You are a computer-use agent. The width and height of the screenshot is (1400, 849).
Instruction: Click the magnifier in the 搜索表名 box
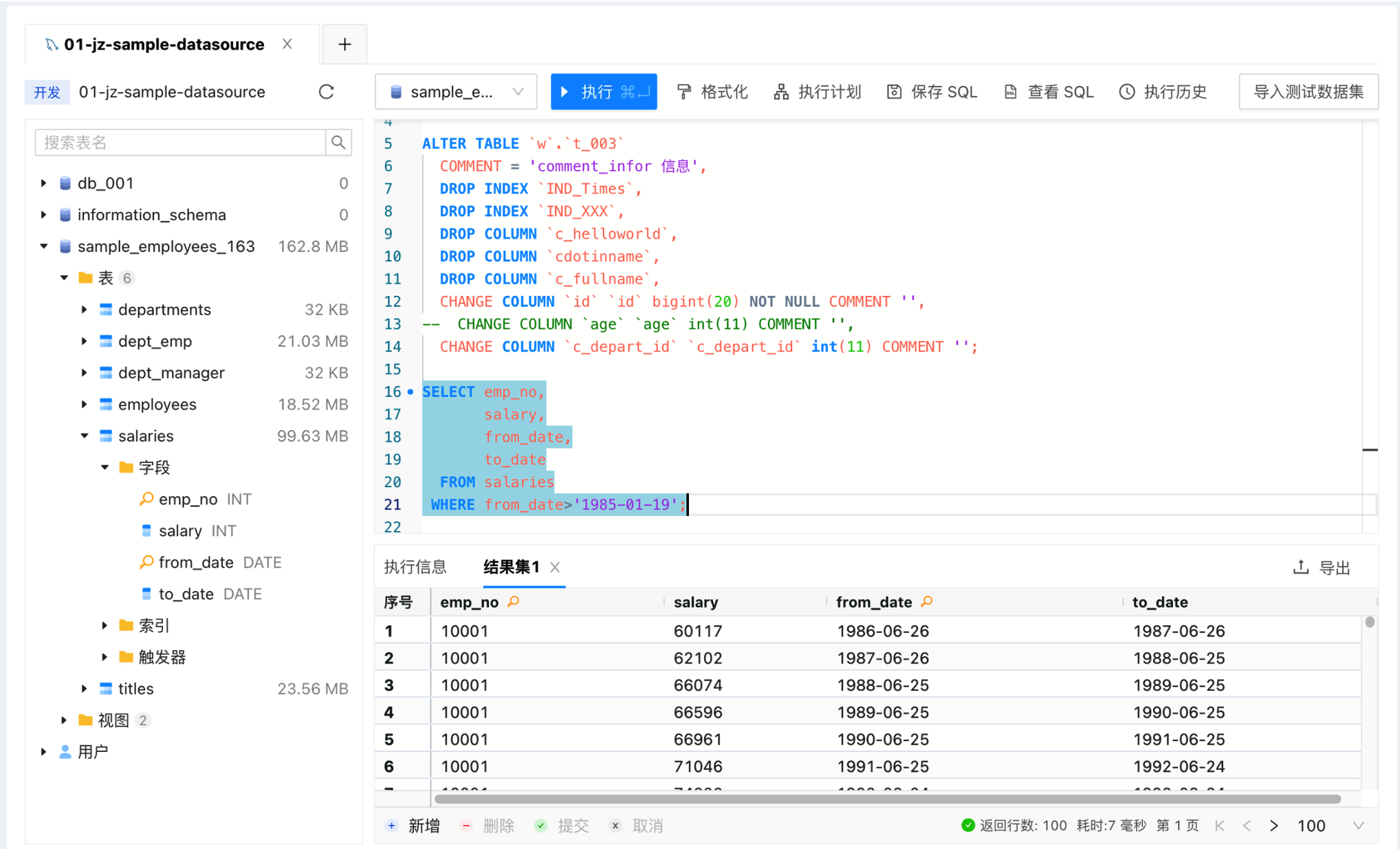coord(338,142)
